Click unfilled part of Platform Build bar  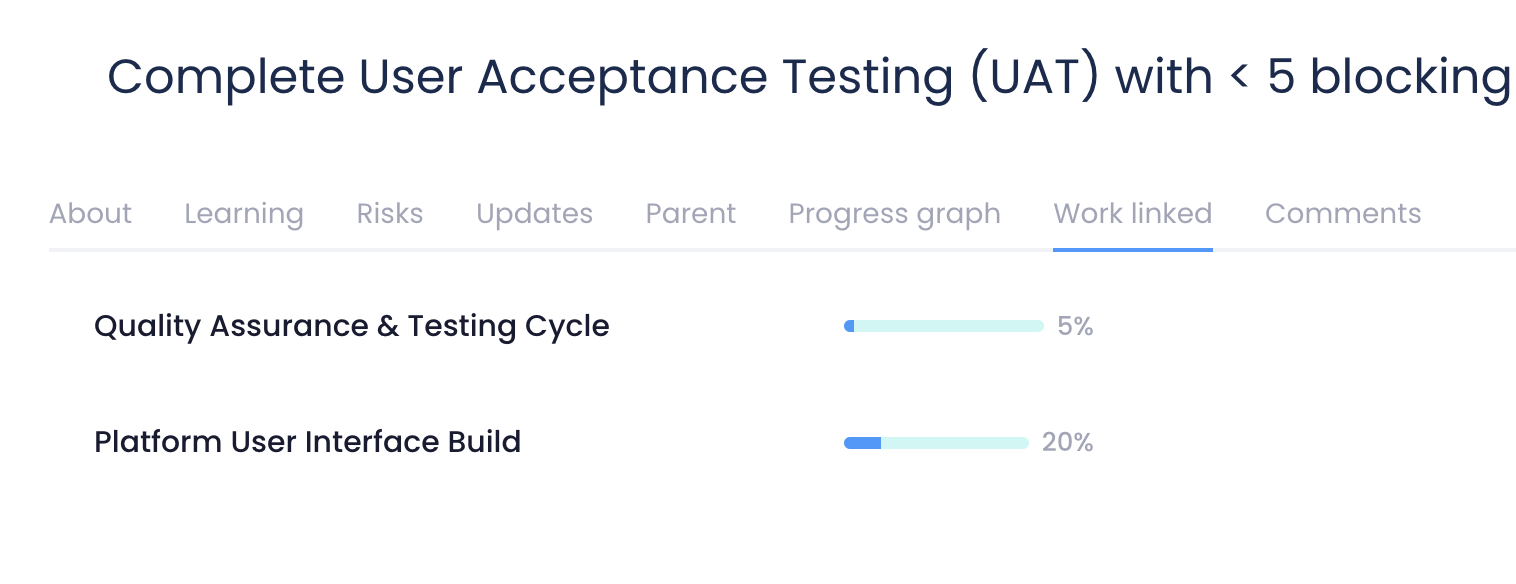[x=955, y=443]
